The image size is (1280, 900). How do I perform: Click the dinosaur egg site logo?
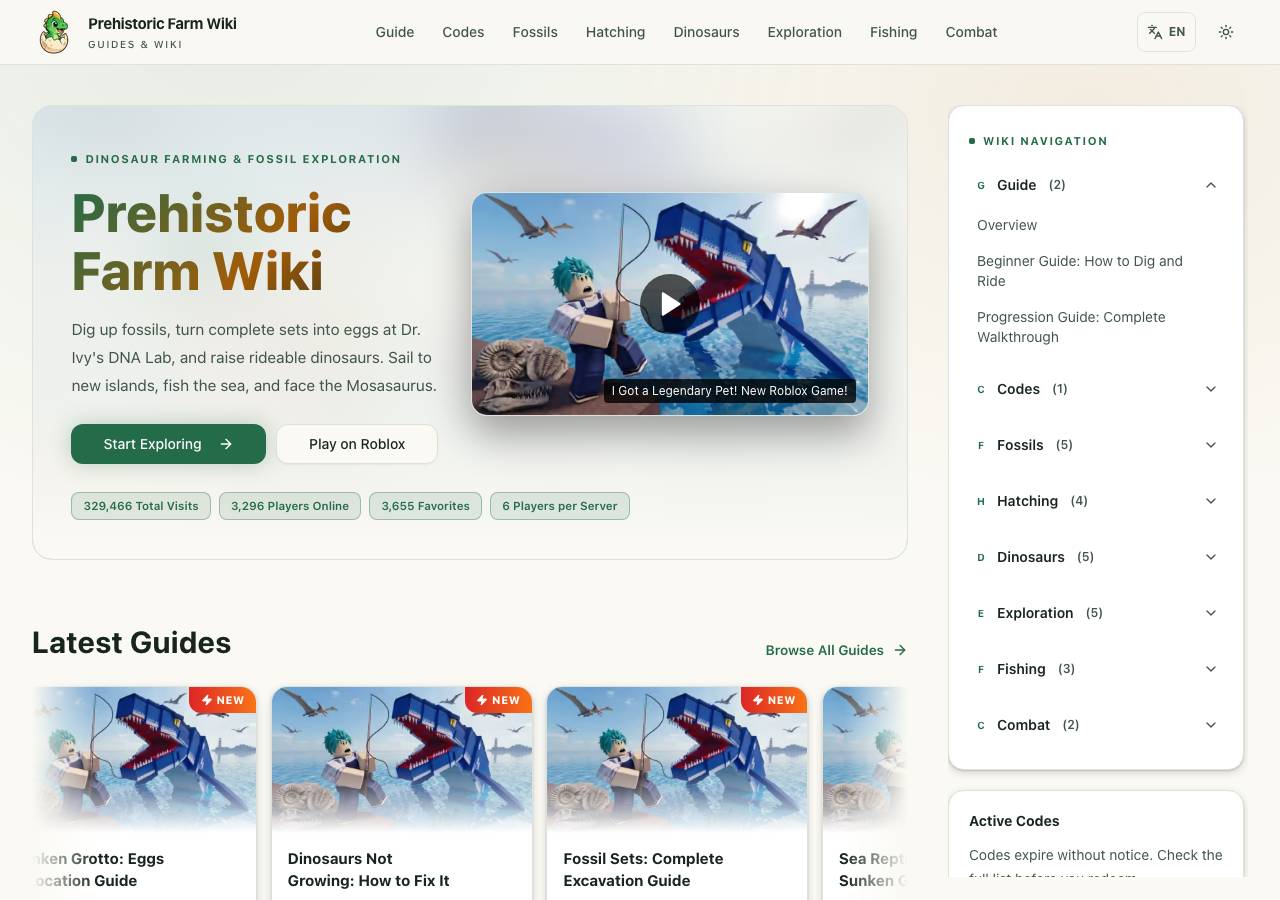(54, 32)
